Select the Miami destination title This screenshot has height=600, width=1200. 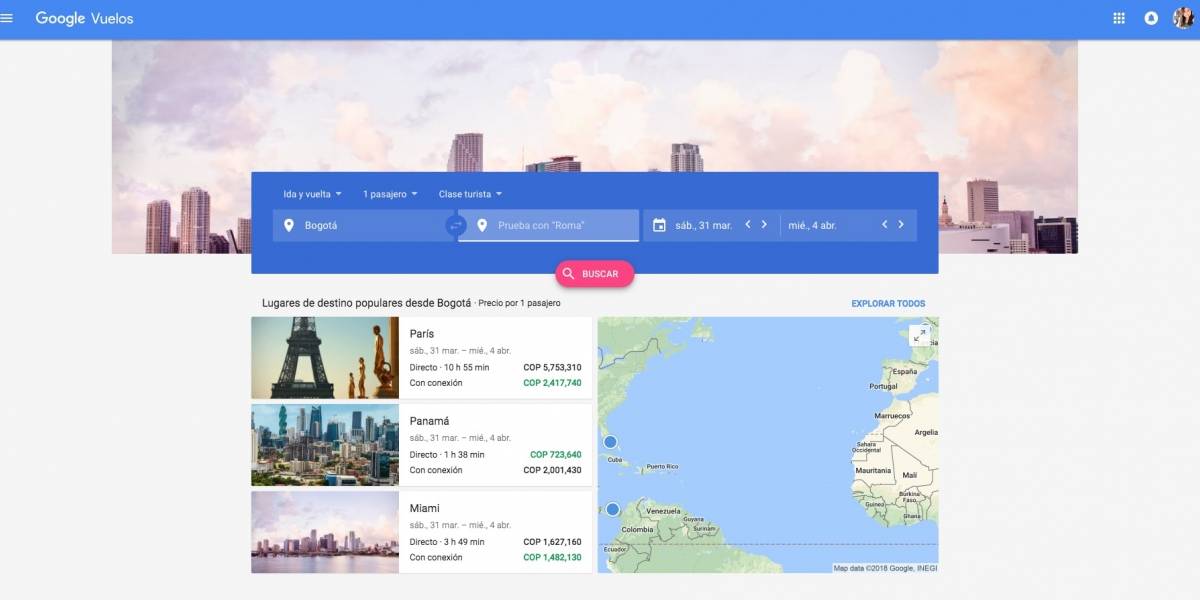tap(425, 508)
